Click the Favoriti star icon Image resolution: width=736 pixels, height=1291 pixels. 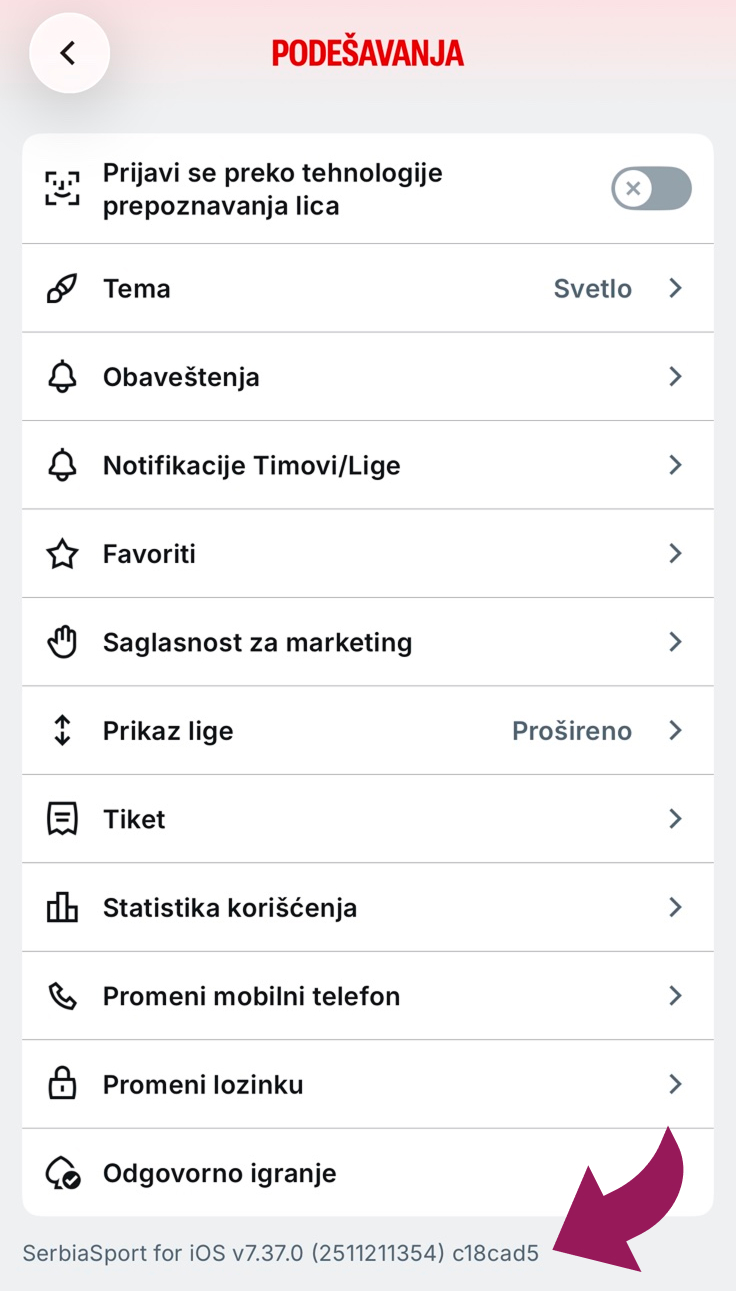(62, 553)
